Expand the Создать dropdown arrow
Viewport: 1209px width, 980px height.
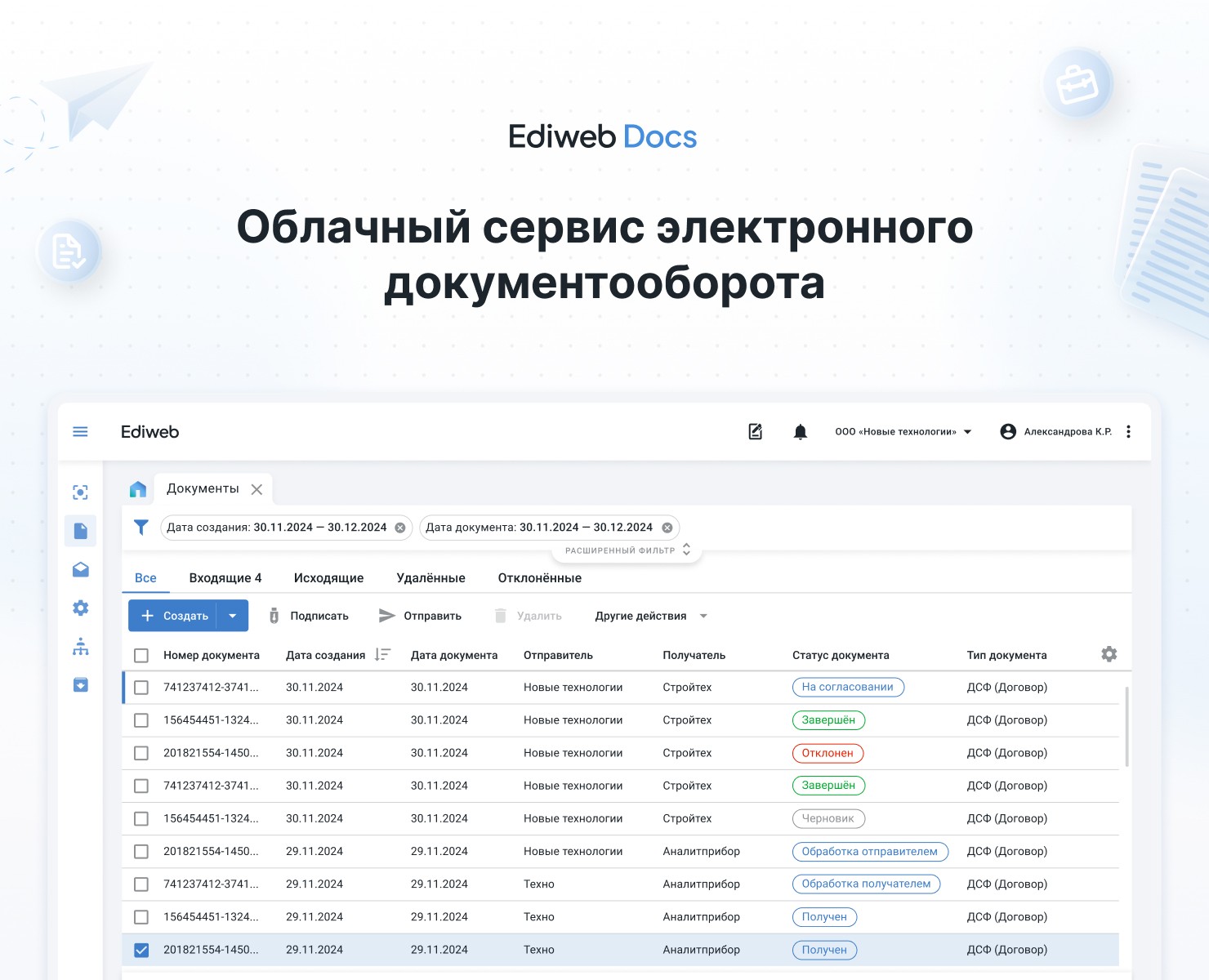pyautogui.click(x=233, y=616)
